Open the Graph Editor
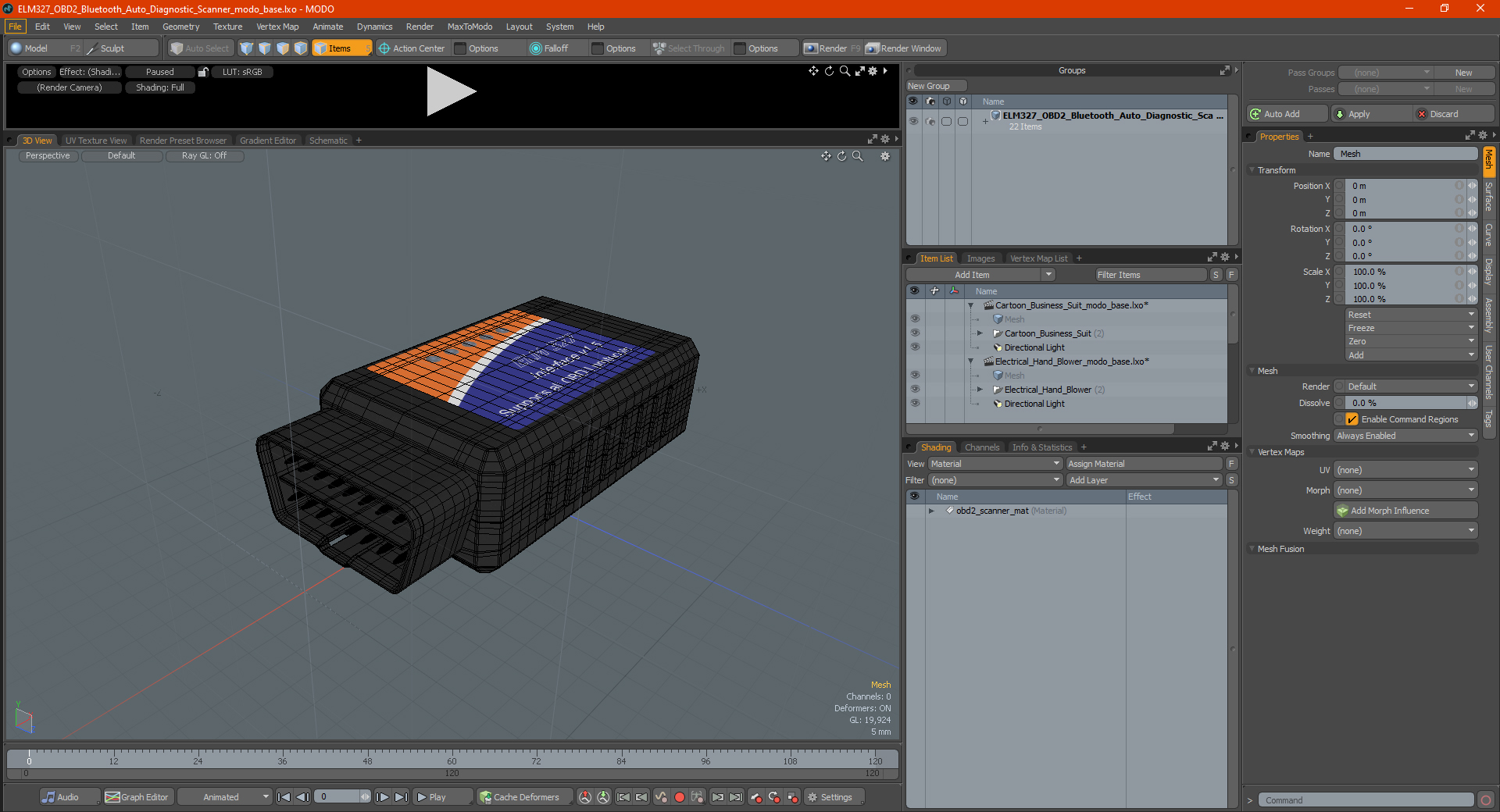 pos(137,797)
